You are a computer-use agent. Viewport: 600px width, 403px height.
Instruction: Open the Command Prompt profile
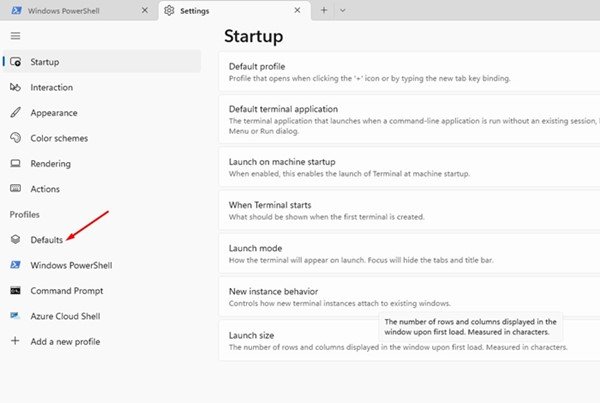(x=66, y=291)
